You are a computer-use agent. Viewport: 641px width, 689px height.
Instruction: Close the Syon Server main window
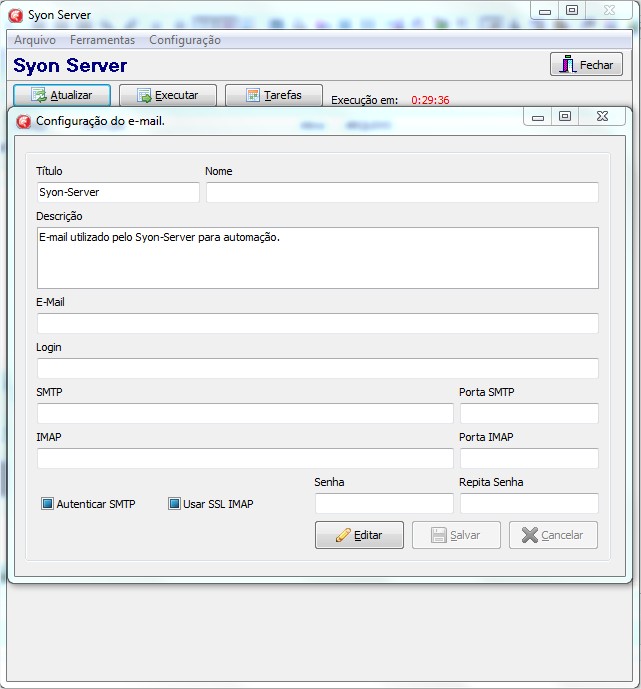[x=609, y=11]
